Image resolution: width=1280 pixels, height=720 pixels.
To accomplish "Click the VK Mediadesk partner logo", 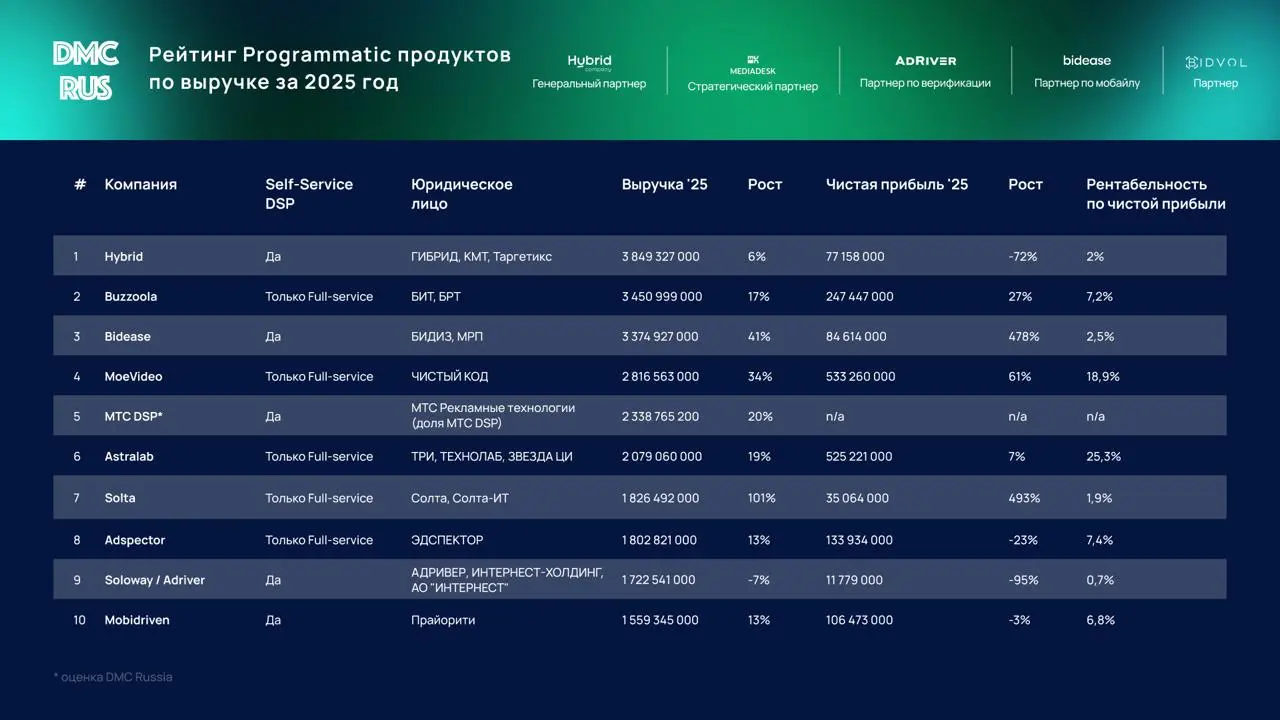I will pyautogui.click(x=753, y=65).
